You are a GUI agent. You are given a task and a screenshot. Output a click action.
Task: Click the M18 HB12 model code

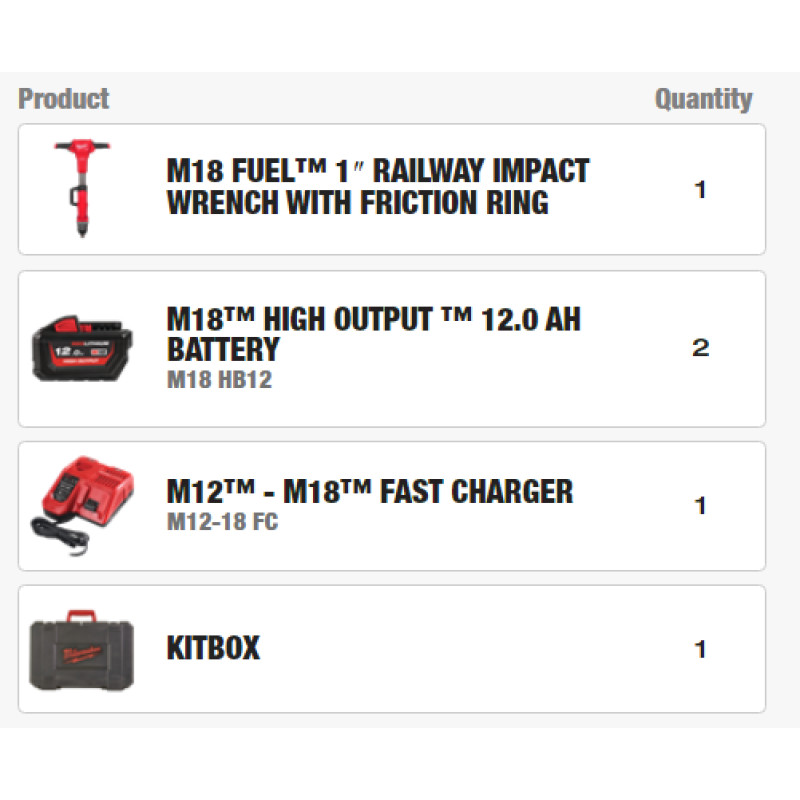219,381
